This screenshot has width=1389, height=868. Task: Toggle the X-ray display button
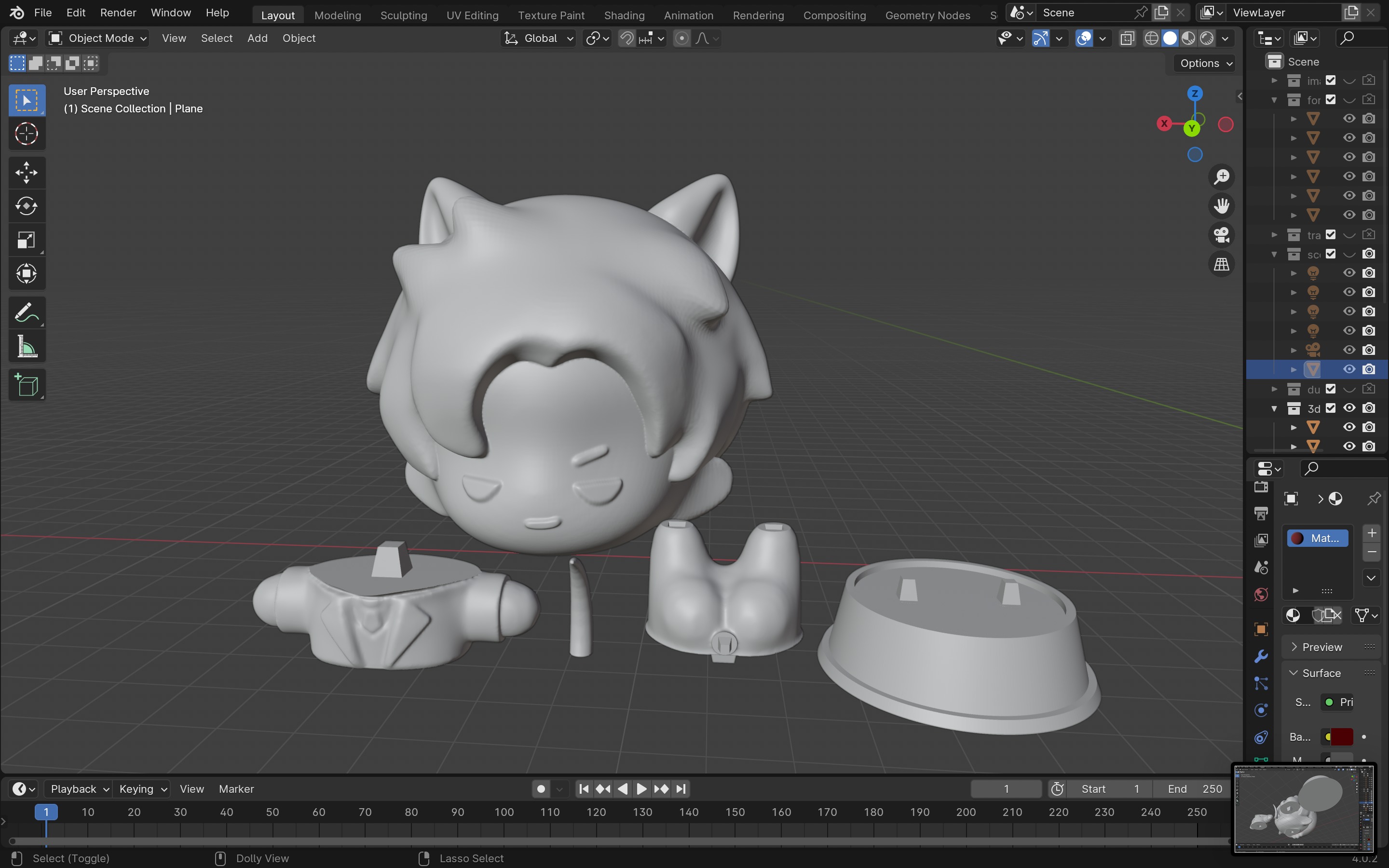pos(1127,39)
